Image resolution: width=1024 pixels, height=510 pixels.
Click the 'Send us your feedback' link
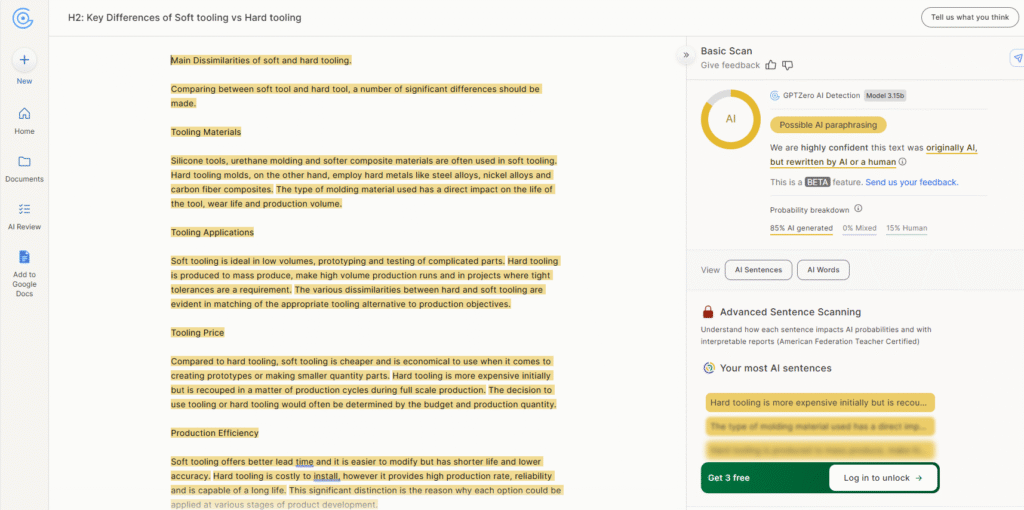pyautogui.click(x=911, y=182)
